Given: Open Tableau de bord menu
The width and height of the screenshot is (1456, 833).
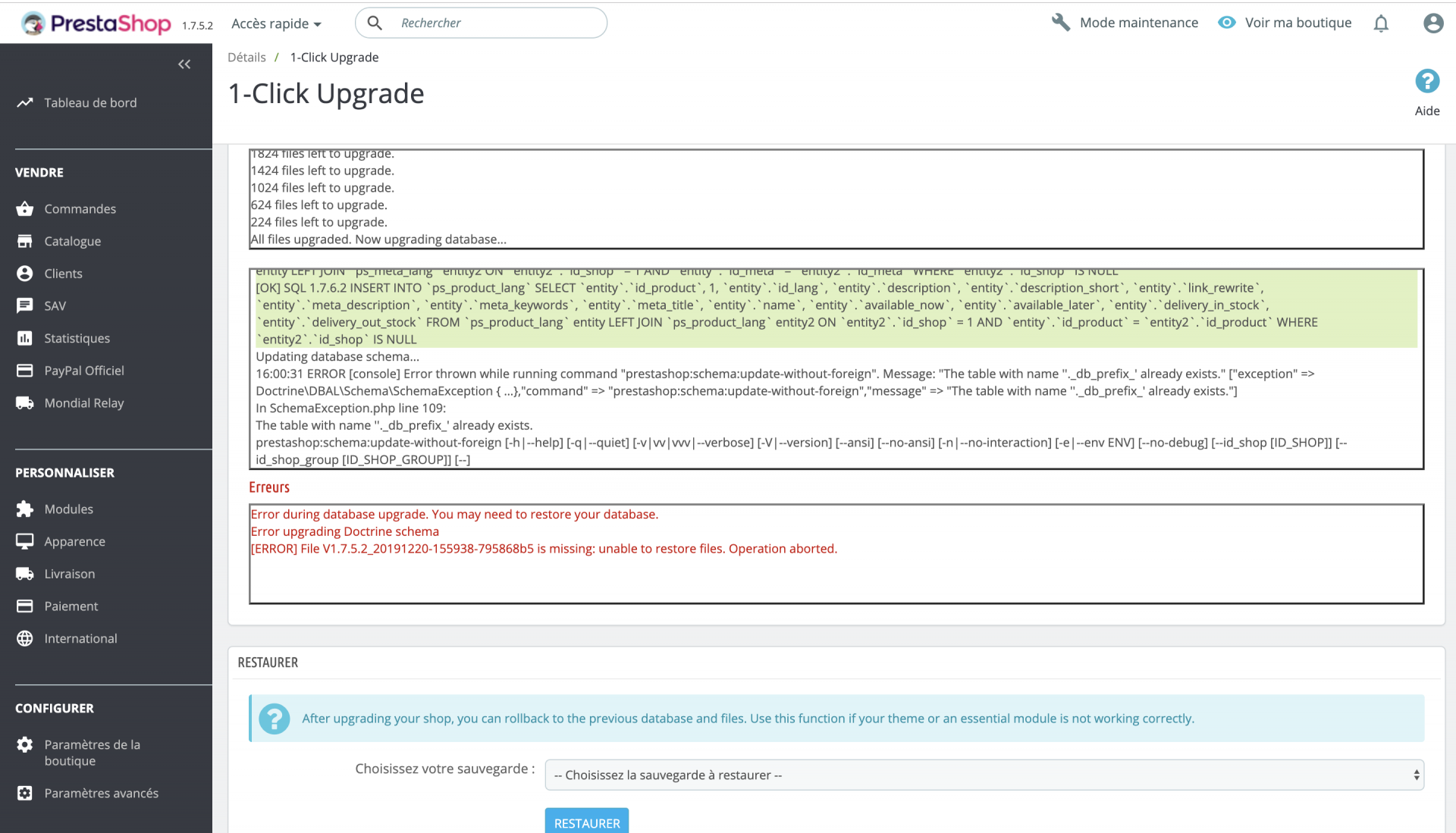Looking at the screenshot, I should pyautogui.click(x=90, y=102).
